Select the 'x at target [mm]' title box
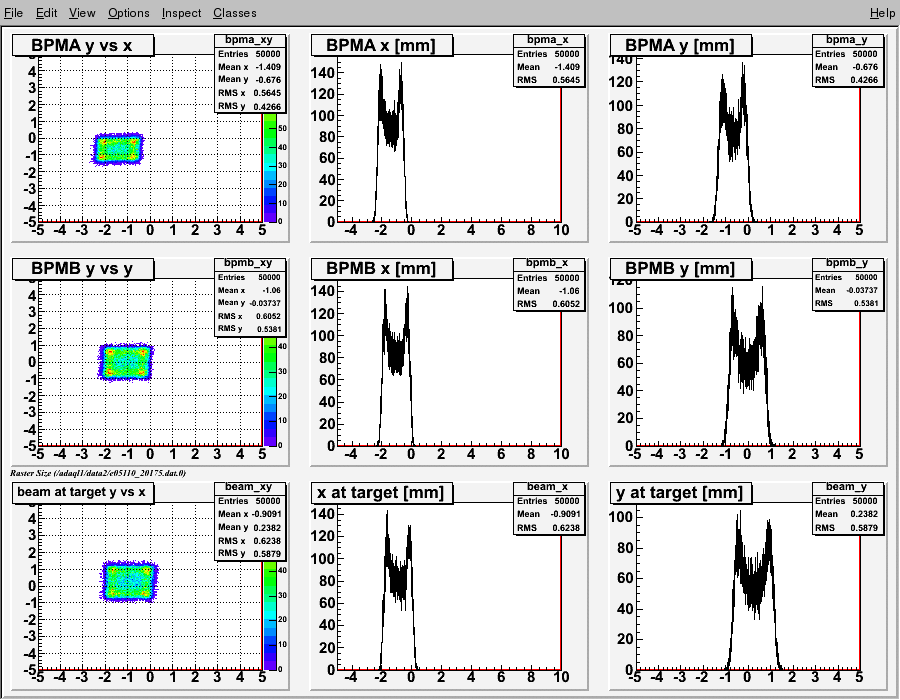 (382, 492)
